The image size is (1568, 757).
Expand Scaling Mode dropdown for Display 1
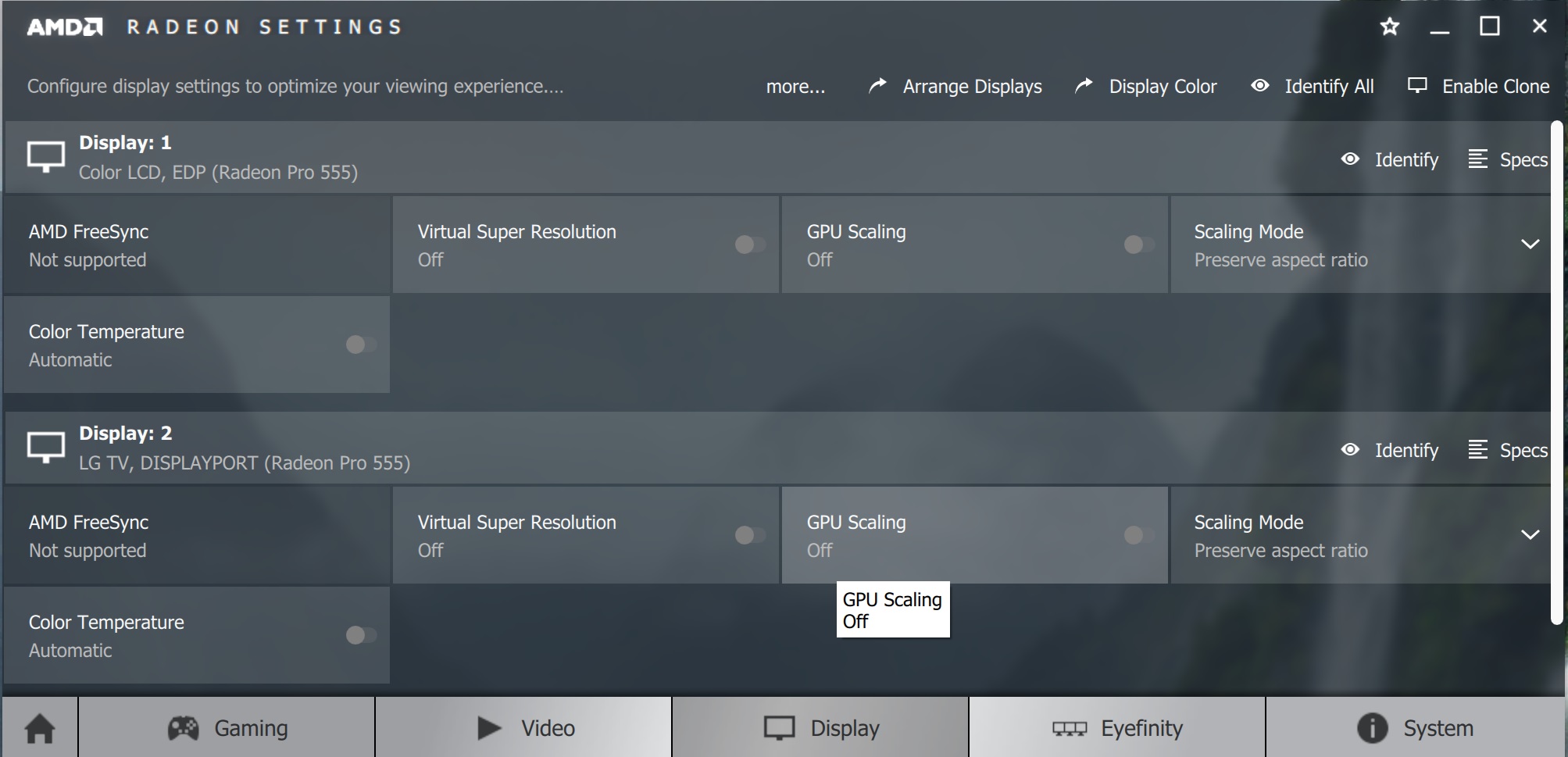1530,245
